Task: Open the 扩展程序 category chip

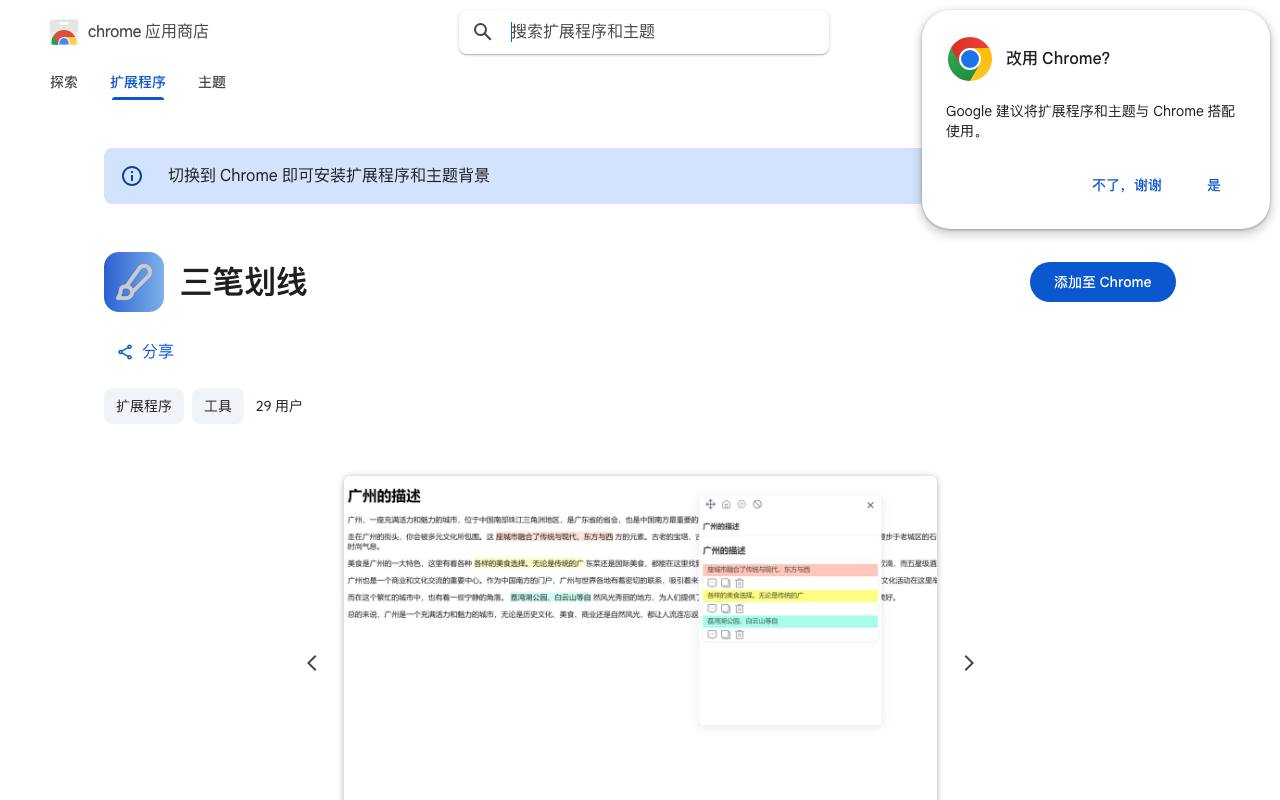Action: click(144, 406)
